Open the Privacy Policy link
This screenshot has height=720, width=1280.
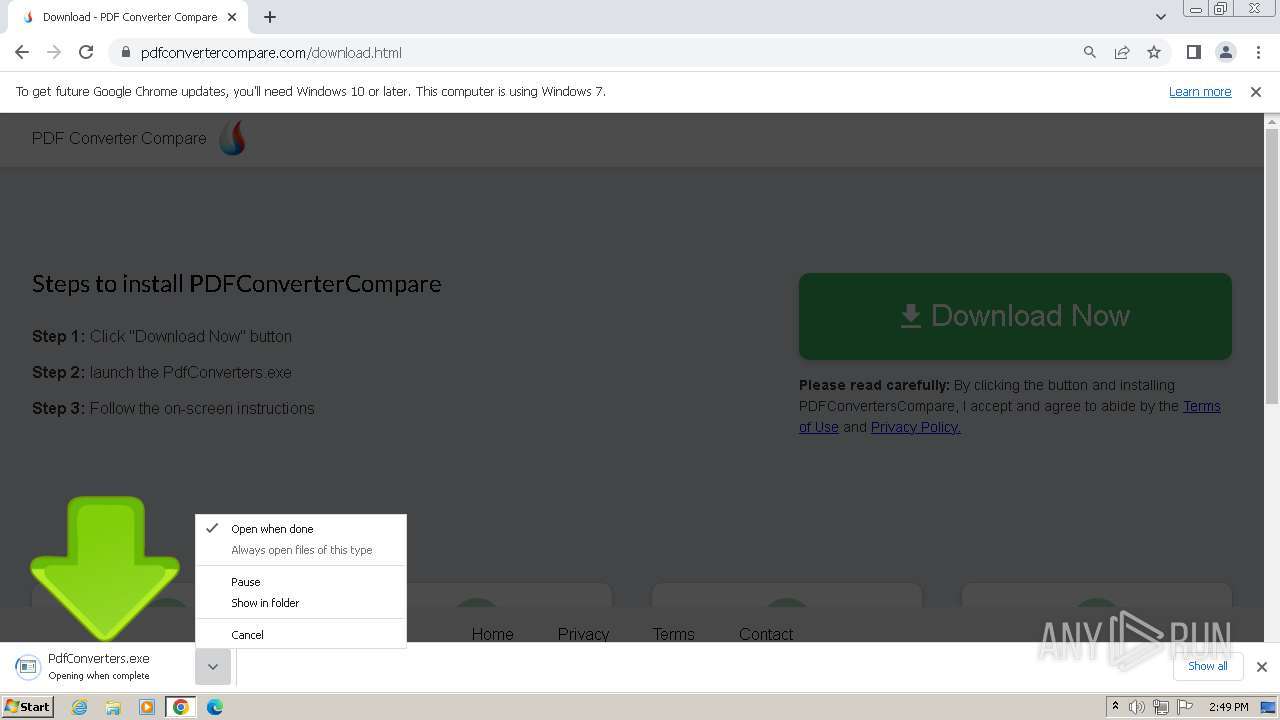pos(915,427)
